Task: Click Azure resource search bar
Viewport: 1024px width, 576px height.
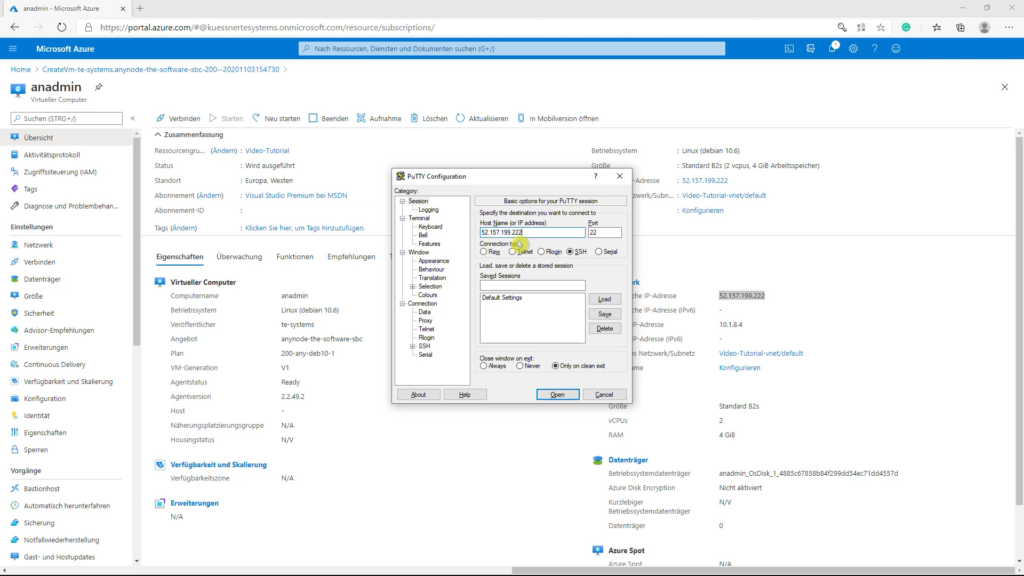Action: pos(512,48)
